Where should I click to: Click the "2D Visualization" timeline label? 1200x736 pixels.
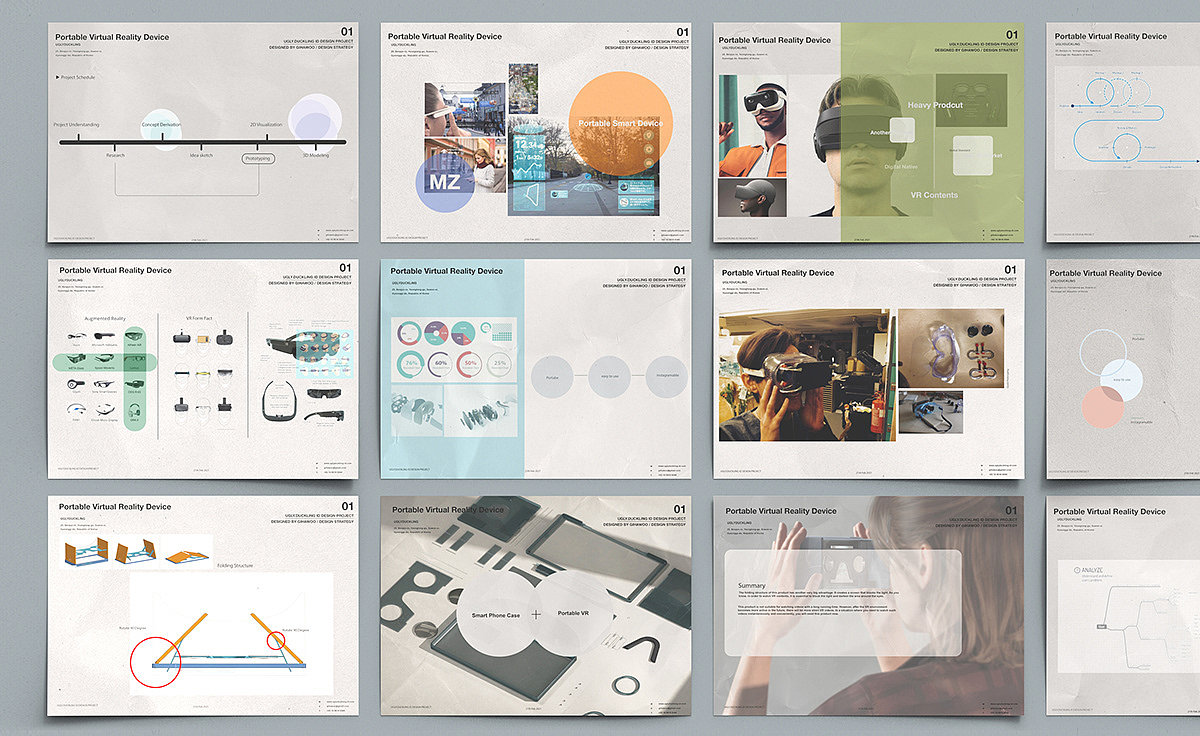pyautogui.click(x=267, y=124)
